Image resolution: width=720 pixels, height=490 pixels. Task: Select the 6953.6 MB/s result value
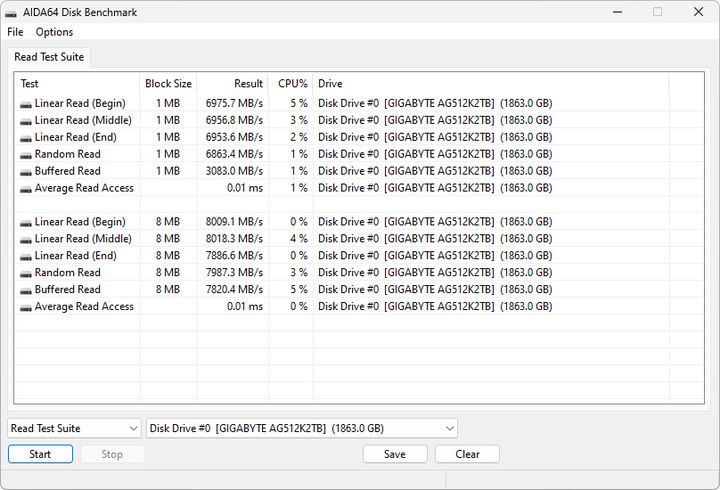pyautogui.click(x=234, y=137)
